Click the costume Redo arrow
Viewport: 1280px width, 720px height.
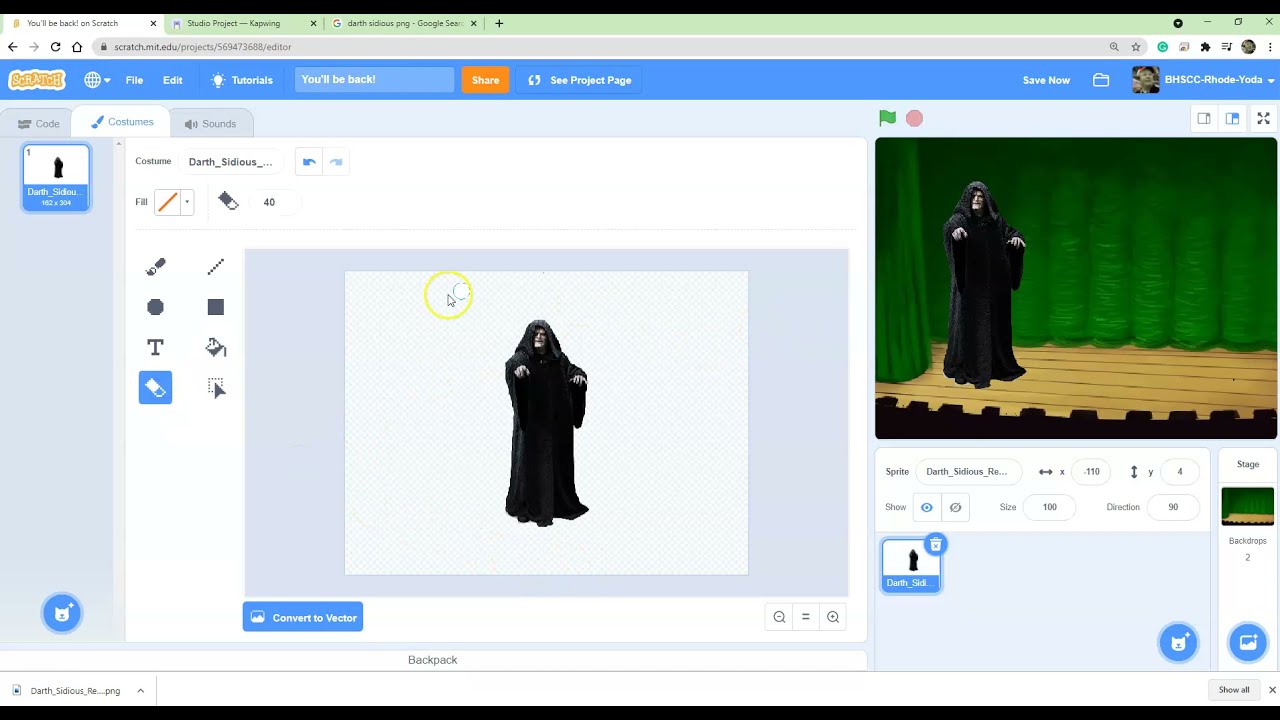(336, 162)
